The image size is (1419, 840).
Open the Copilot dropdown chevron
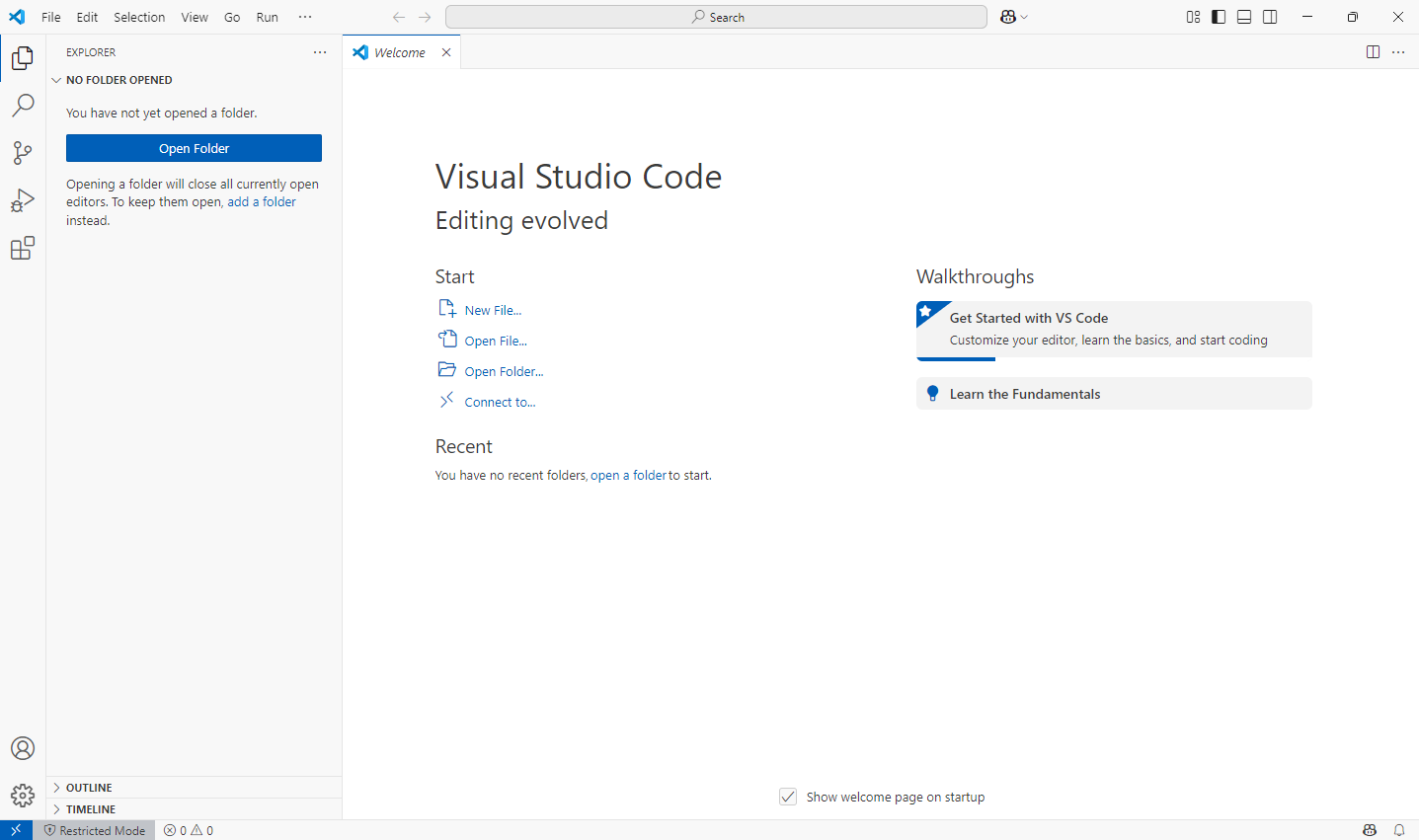(1025, 17)
